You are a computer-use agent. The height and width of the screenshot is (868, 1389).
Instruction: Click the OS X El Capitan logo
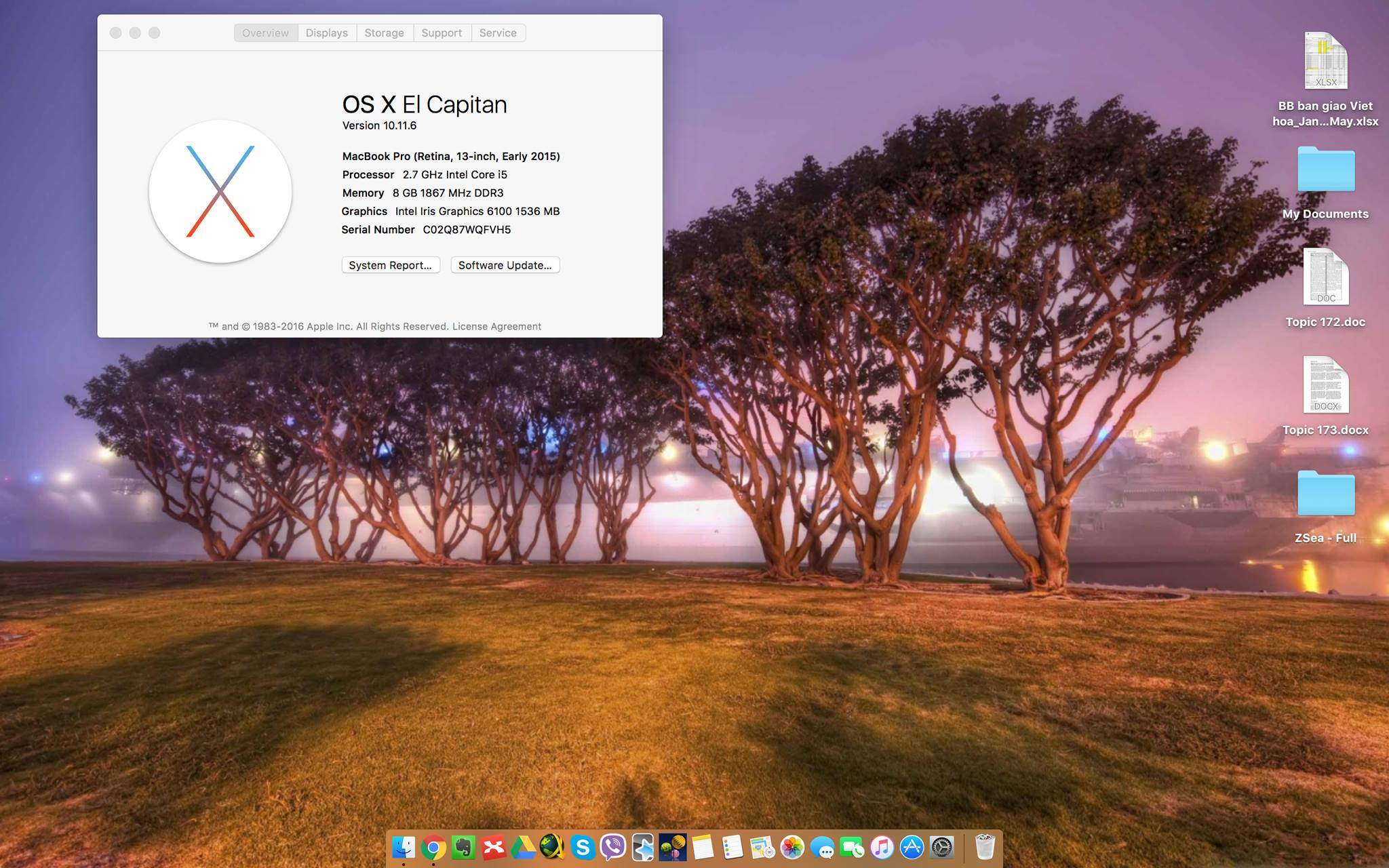click(x=220, y=191)
